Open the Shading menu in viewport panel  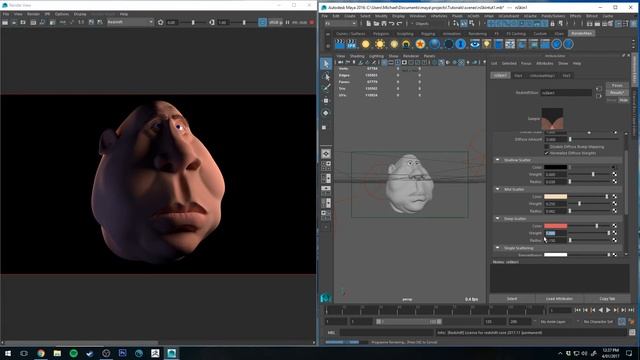[357, 56]
